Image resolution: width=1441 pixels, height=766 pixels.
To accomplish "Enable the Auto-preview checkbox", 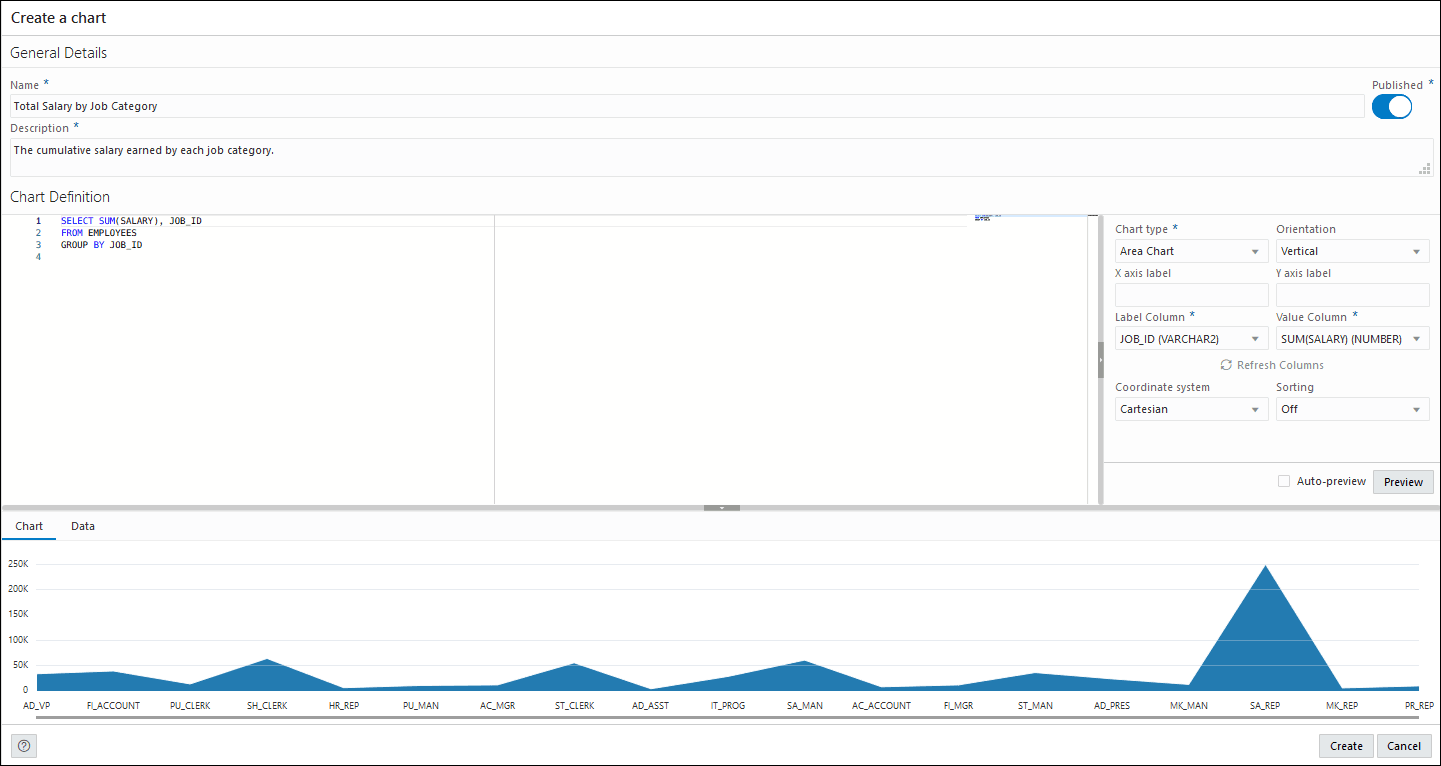I will (1284, 481).
